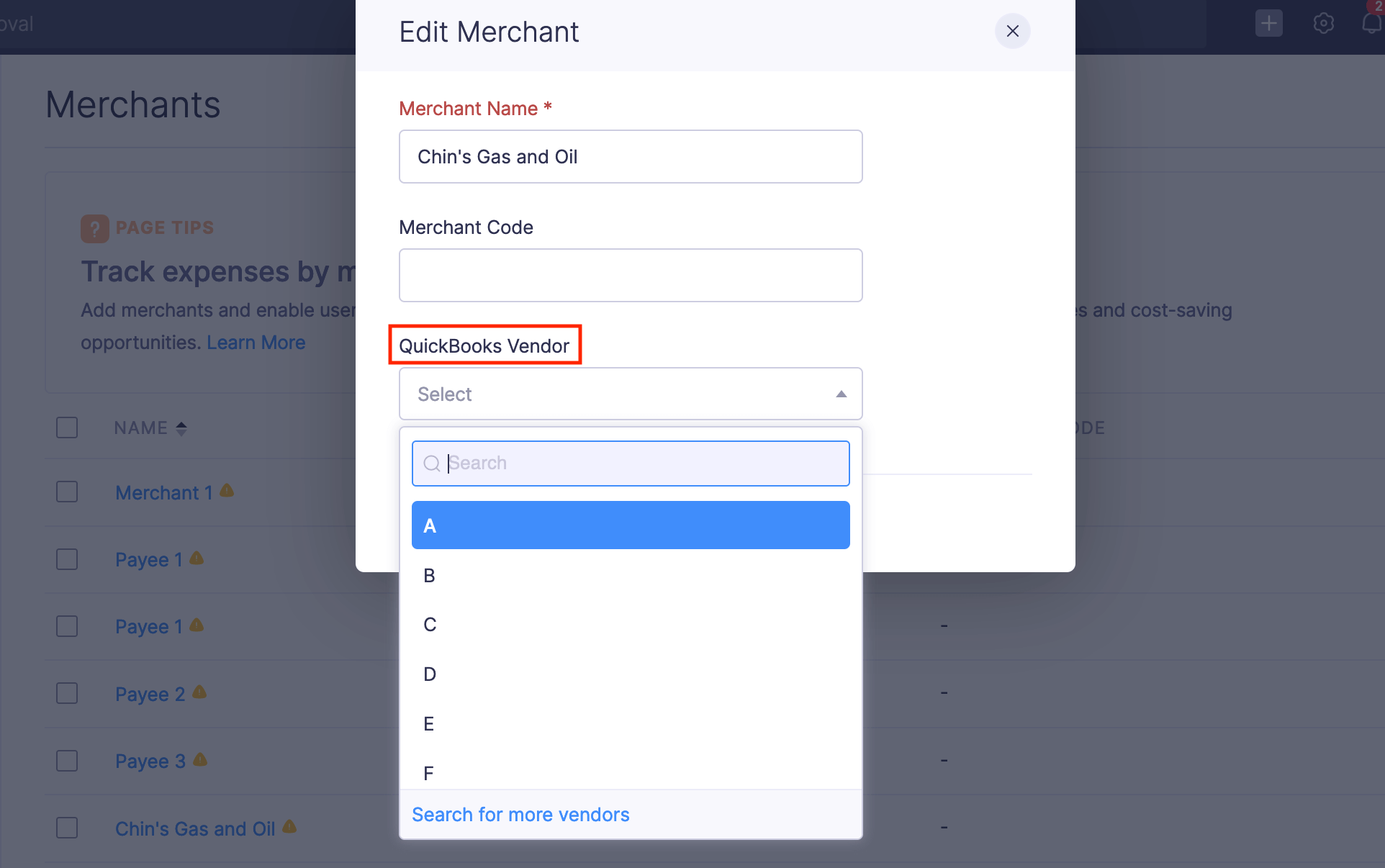Check the Payee 3 row checkbox
Screen dimensions: 1385x868
67,761
